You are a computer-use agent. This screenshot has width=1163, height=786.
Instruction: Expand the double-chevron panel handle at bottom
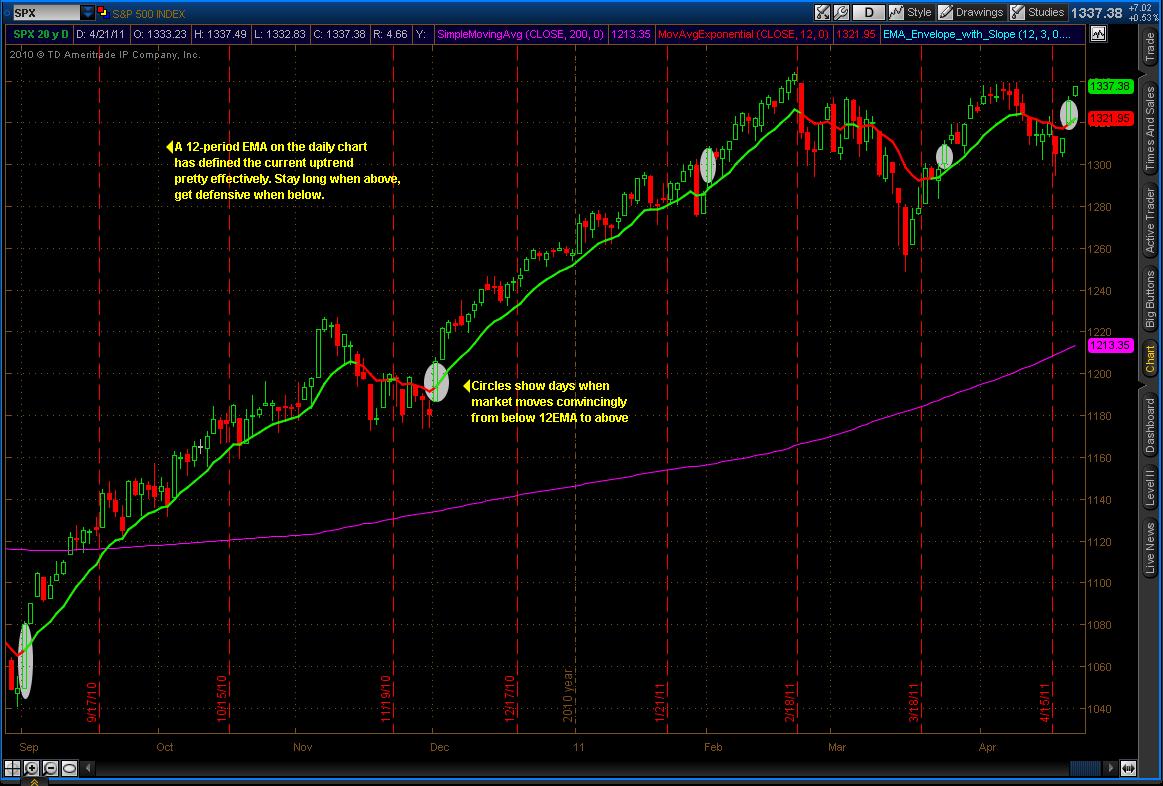coord(35,782)
